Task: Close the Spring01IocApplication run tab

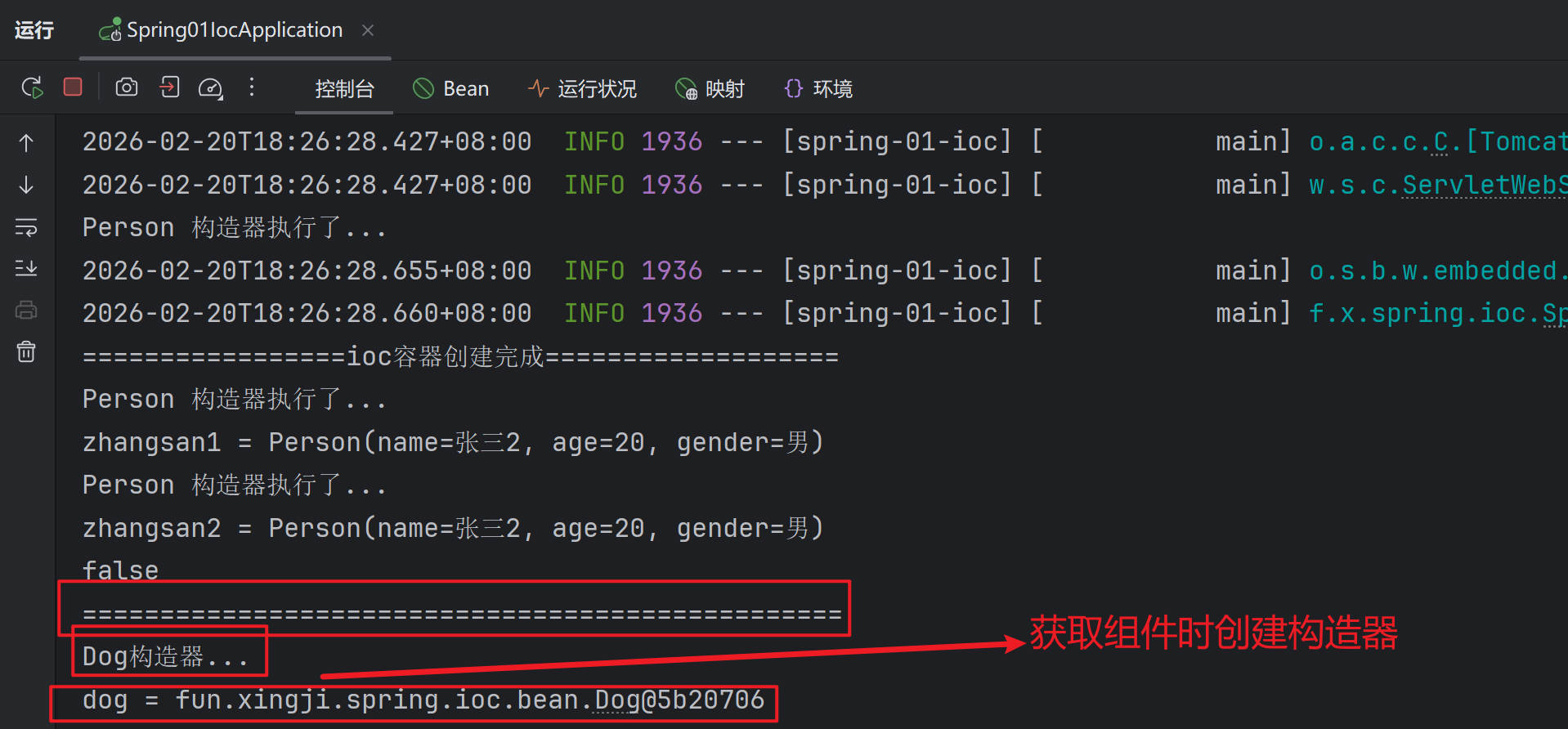Action: 368,30
